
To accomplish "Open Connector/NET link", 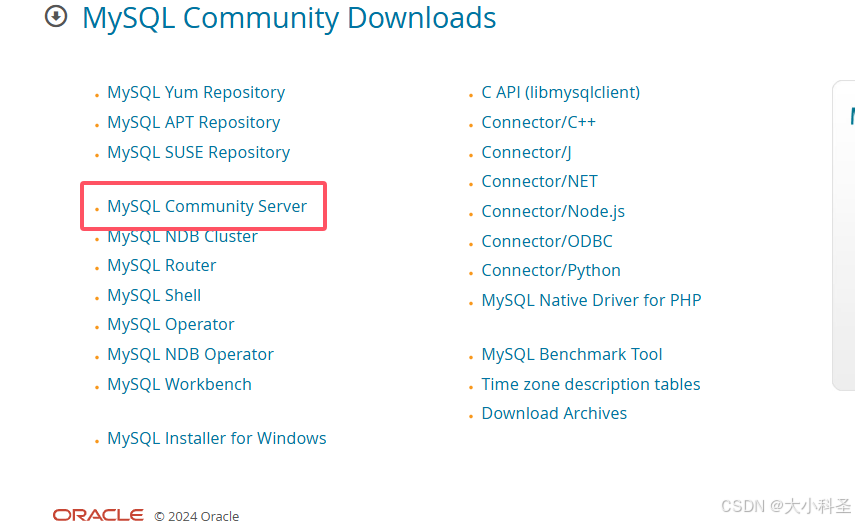I will click(x=539, y=181).
